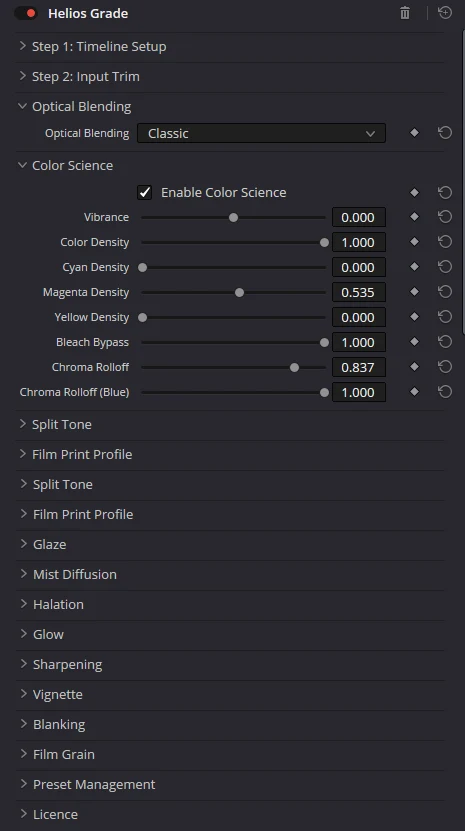Screen dimensions: 465x831
Task: Reset all Helios Grade settings icon
Action: point(445,13)
